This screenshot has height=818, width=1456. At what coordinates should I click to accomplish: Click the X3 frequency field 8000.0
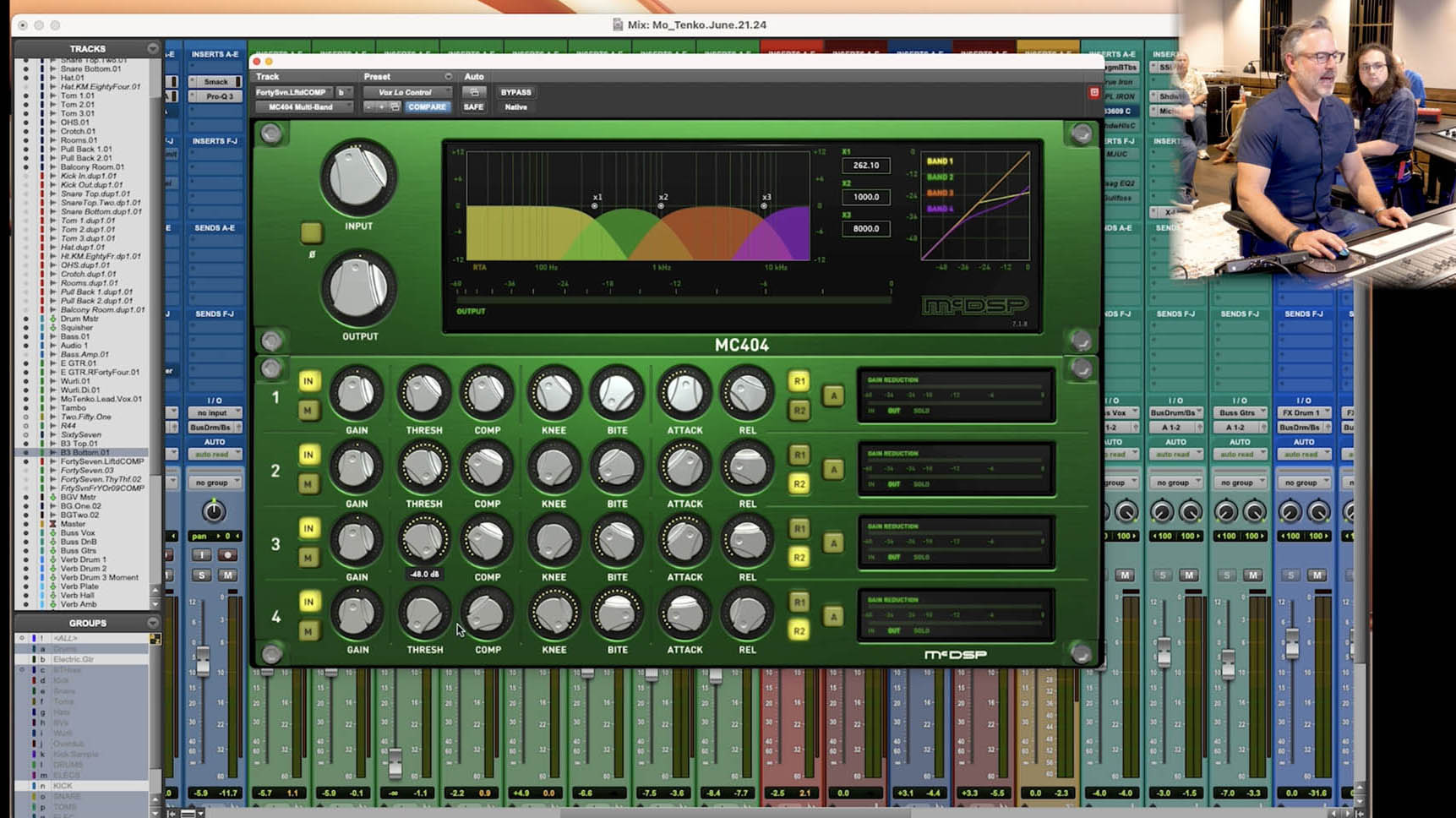point(866,228)
